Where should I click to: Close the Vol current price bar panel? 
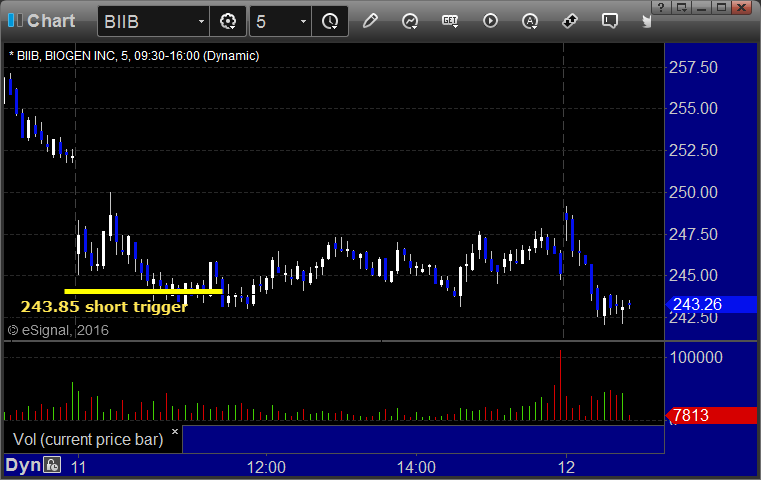coord(175,431)
